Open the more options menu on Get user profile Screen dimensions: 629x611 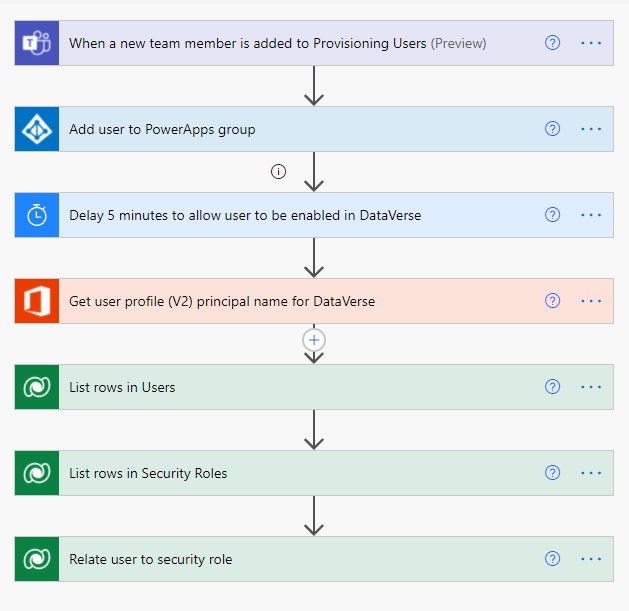point(591,301)
